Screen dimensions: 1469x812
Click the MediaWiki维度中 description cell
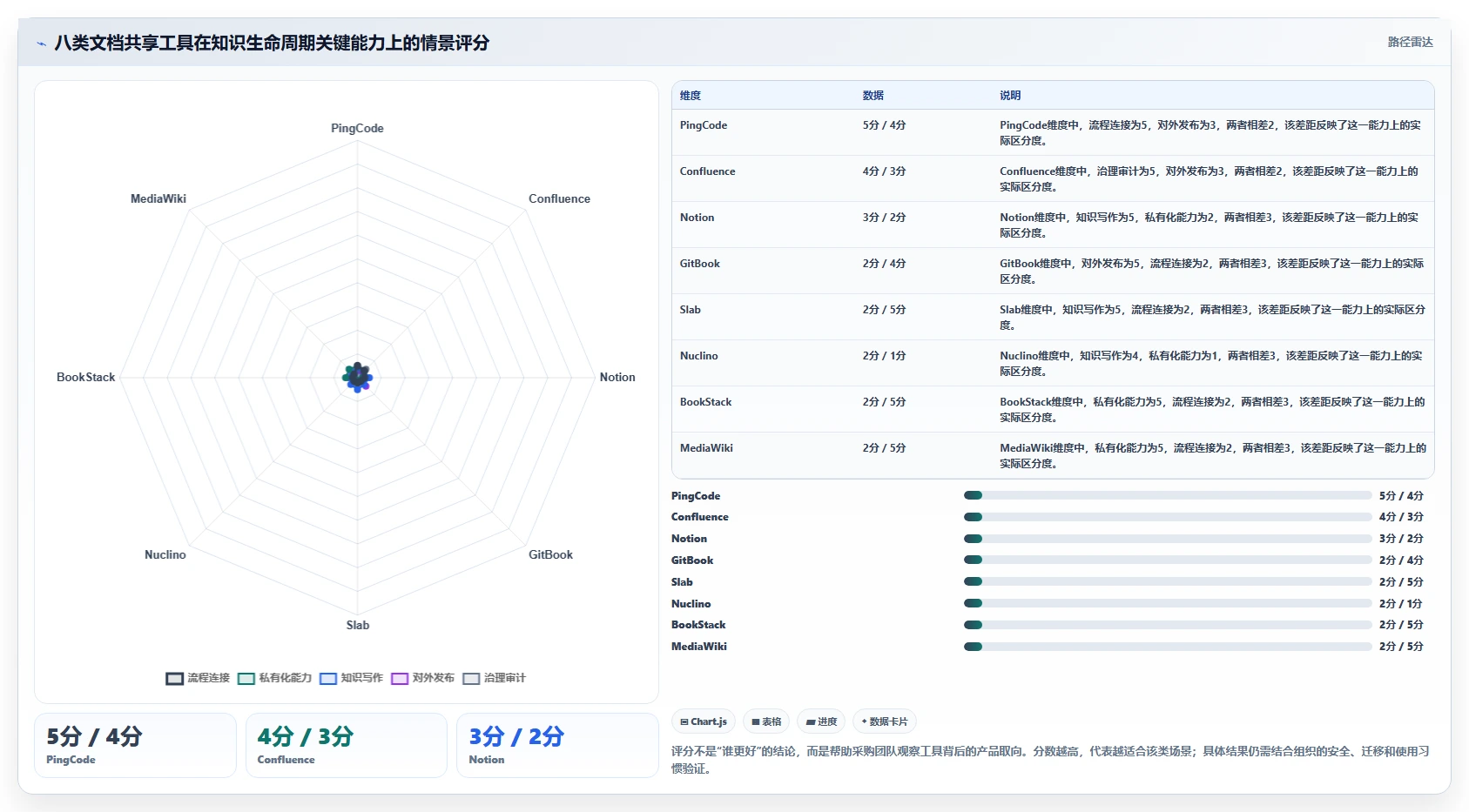point(1213,456)
